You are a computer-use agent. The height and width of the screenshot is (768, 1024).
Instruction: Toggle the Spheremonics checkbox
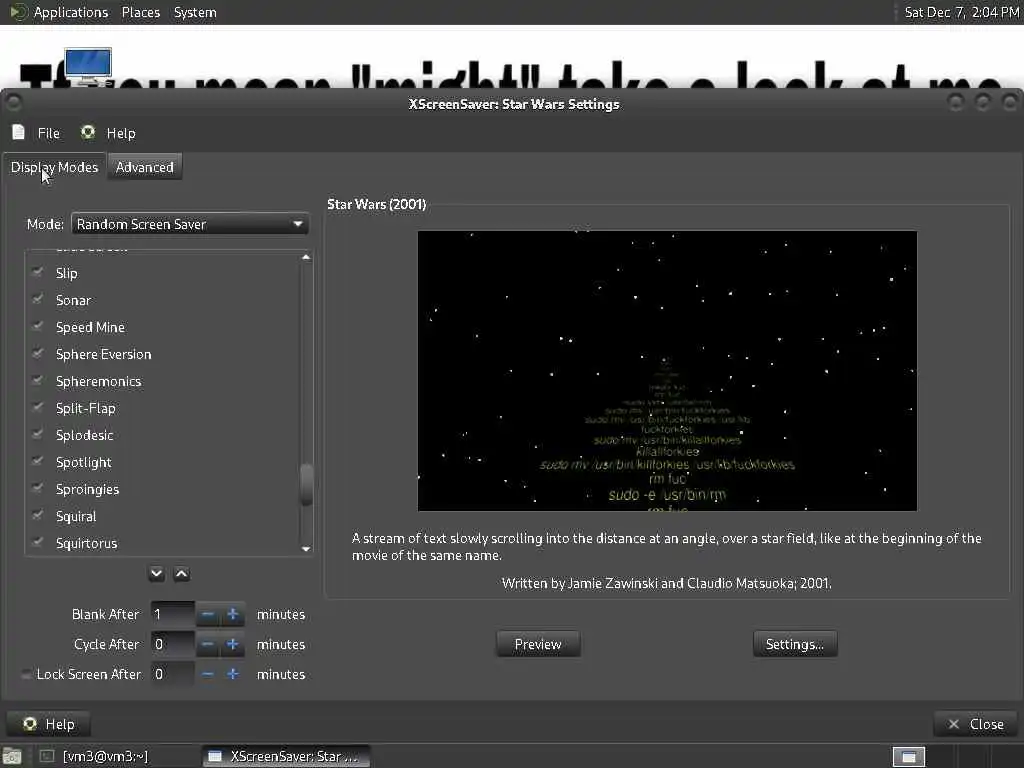(38, 381)
